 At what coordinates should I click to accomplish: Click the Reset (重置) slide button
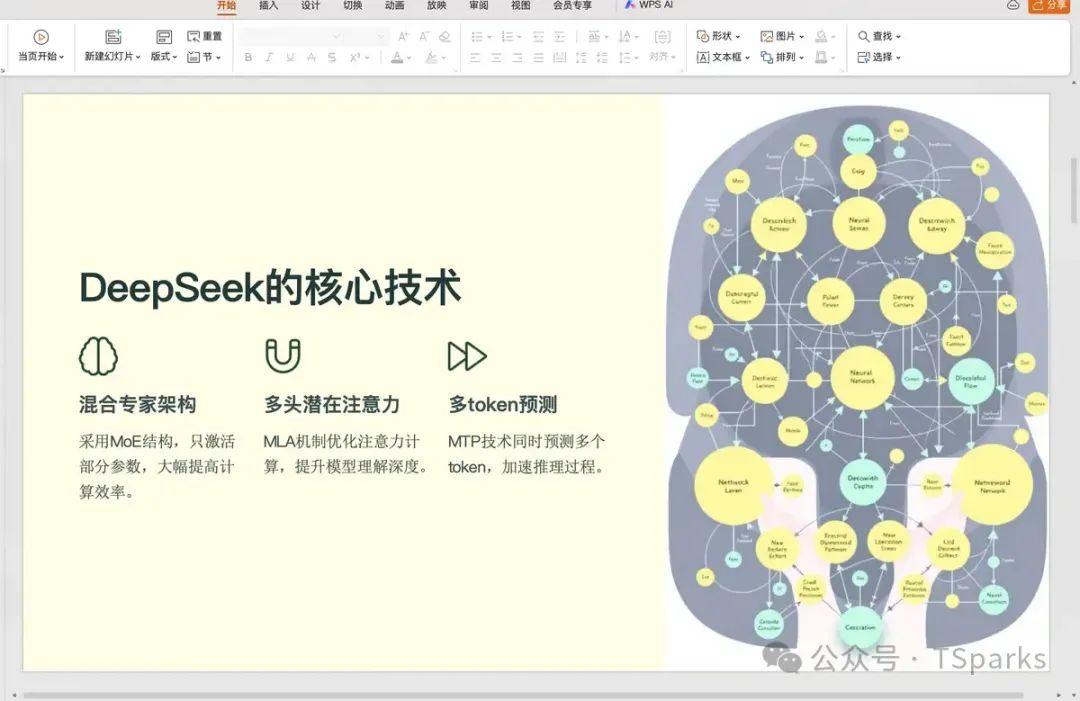coord(205,36)
